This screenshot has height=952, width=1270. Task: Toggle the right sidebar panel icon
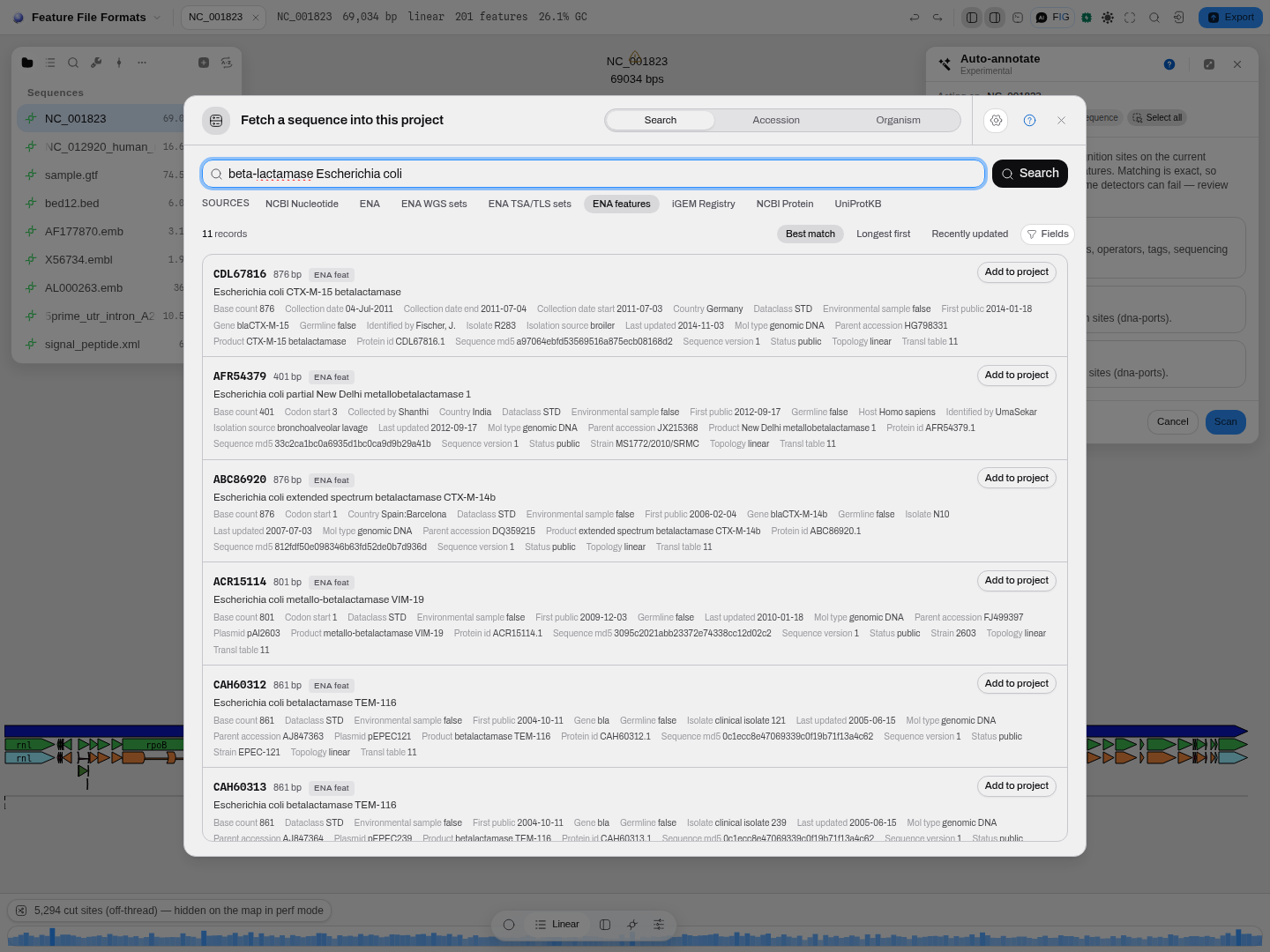(995, 17)
